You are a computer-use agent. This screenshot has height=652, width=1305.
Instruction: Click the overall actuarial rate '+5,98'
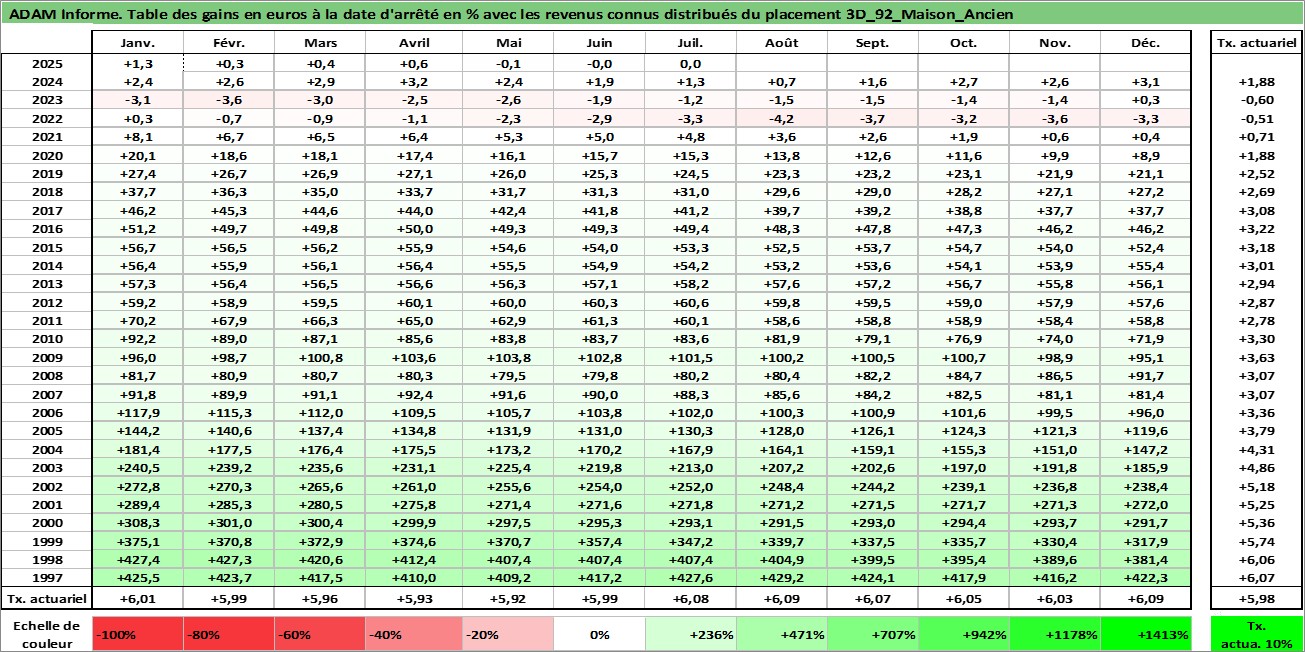coord(1257,598)
